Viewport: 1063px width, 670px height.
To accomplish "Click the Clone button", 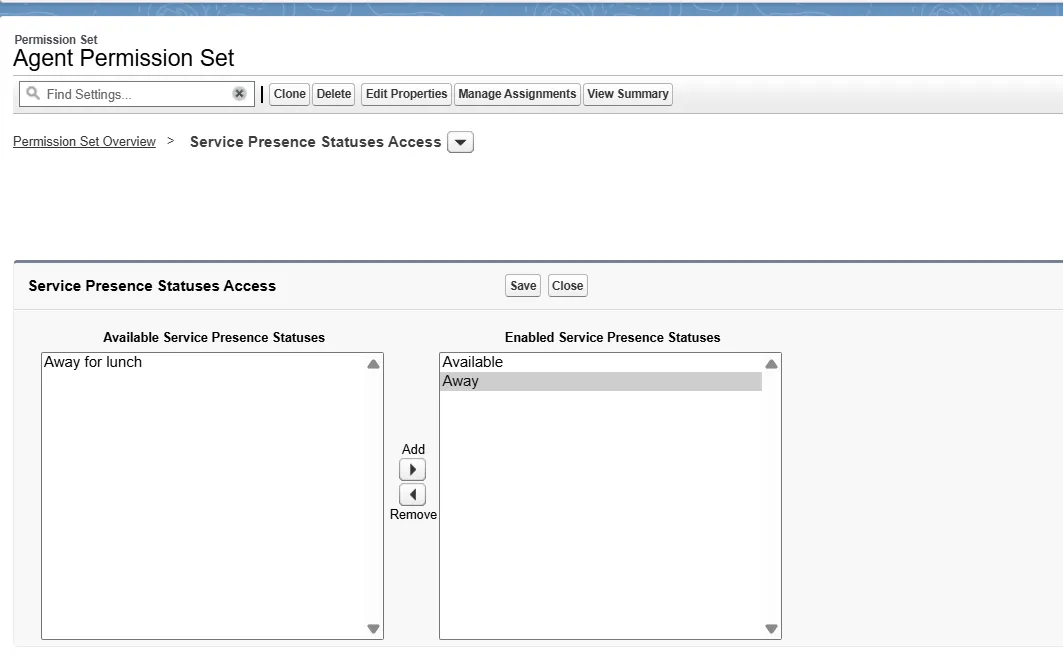I will point(289,94).
